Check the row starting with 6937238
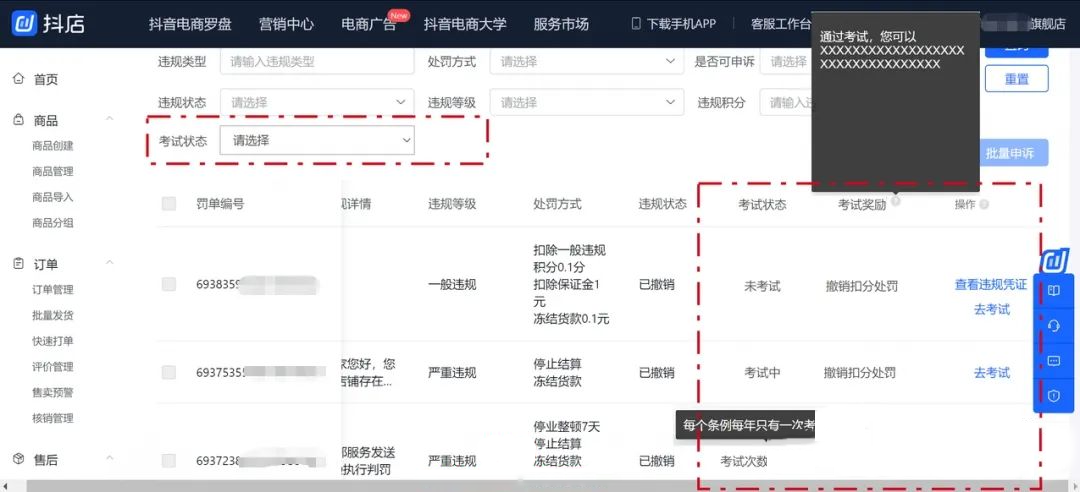 click(x=169, y=460)
